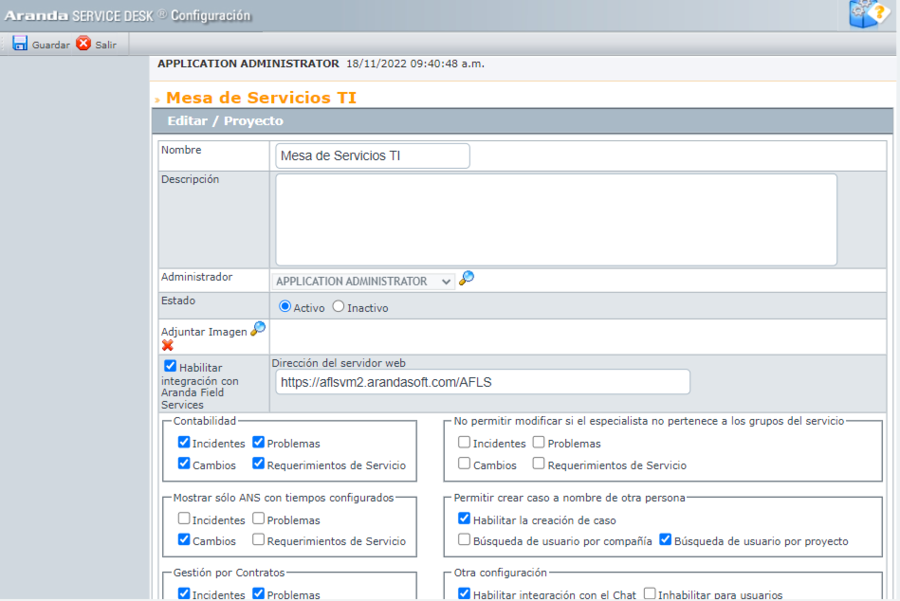The width and height of the screenshot is (900, 601).
Task: Click the Guardar label in toolbar
Action: (51, 45)
